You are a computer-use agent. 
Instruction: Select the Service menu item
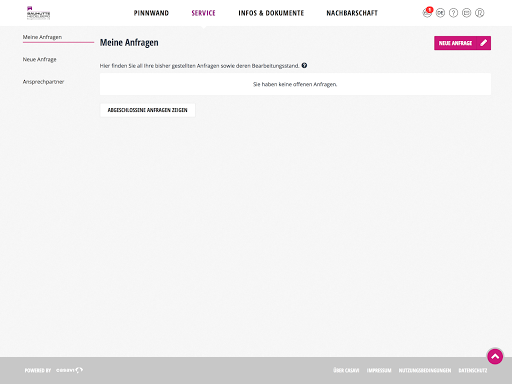click(x=203, y=13)
